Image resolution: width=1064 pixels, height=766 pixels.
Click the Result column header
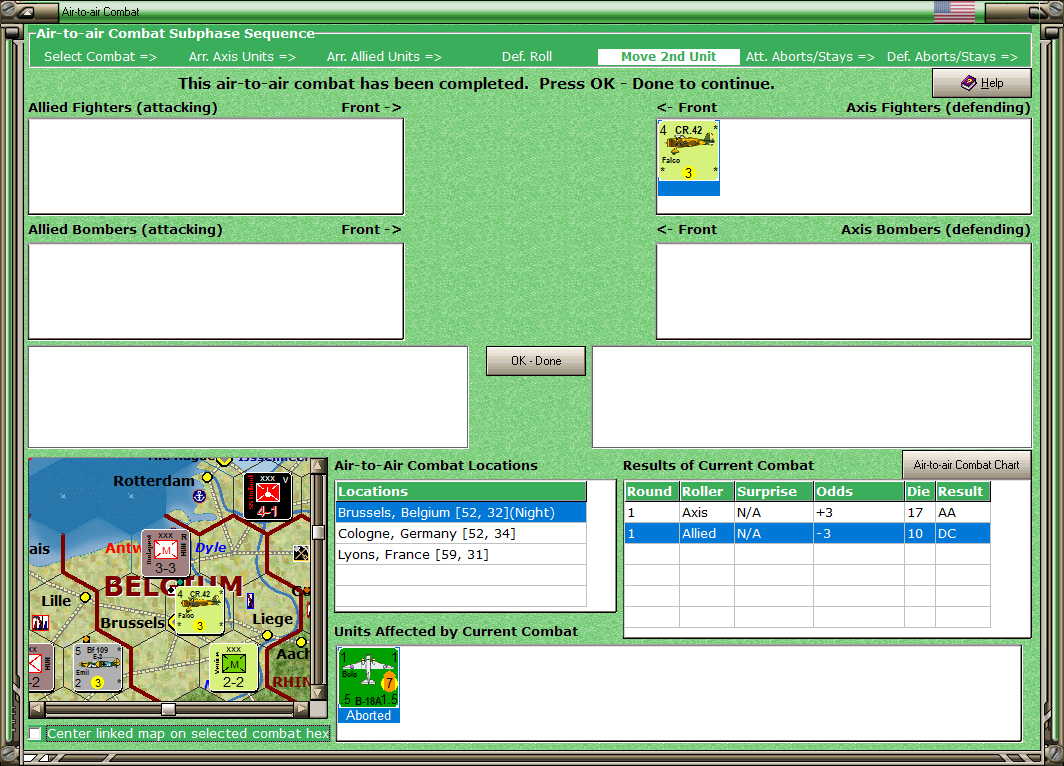(x=962, y=491)
